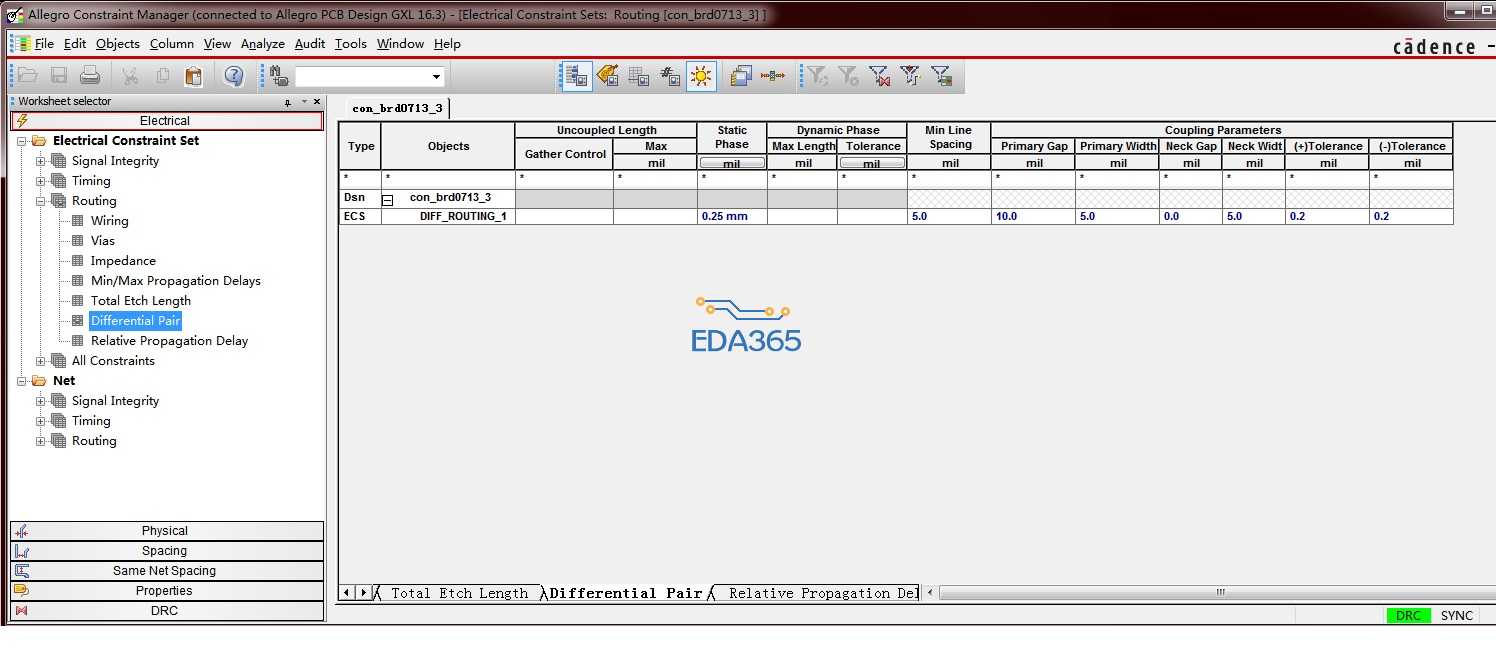The height and width of the screenshot is (648, 1496).
Task: Open the DRC domain panel
Action: click(167, 611)
